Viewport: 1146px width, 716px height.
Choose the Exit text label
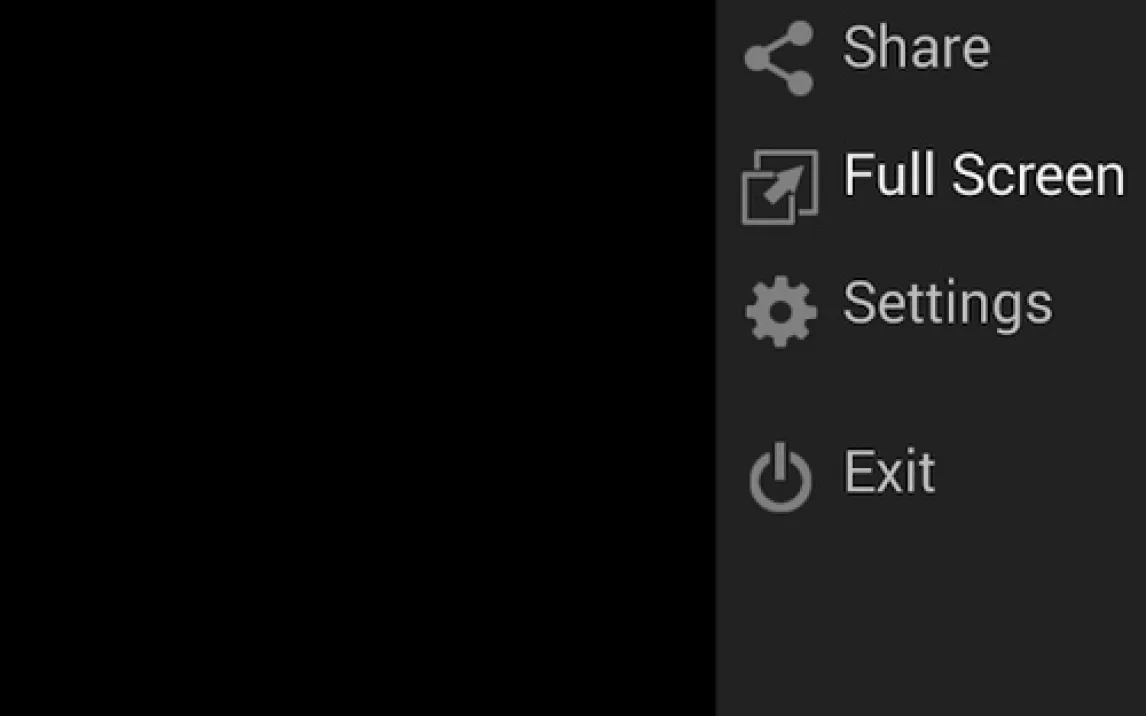coord(889,471)
